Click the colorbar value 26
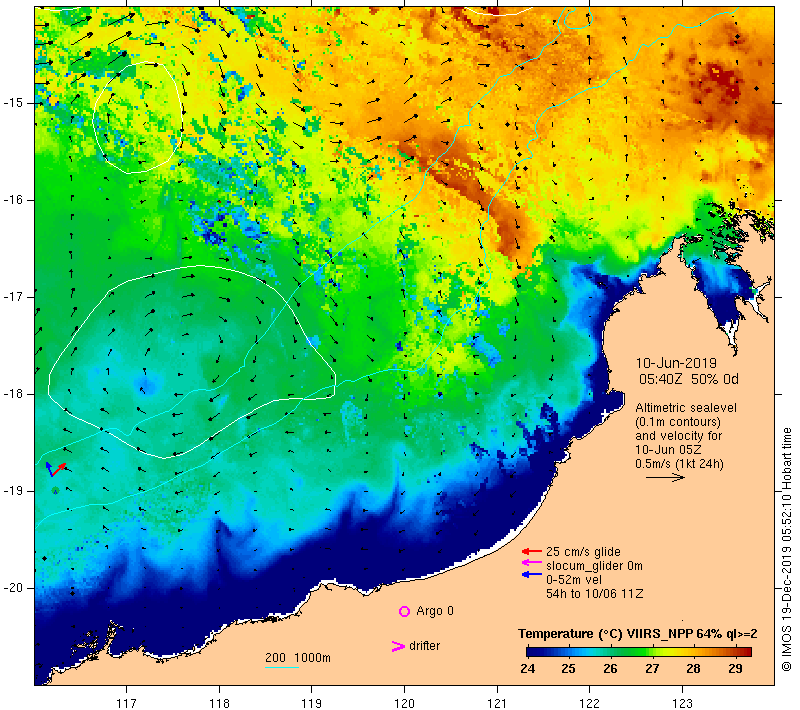 pos(610,669)
